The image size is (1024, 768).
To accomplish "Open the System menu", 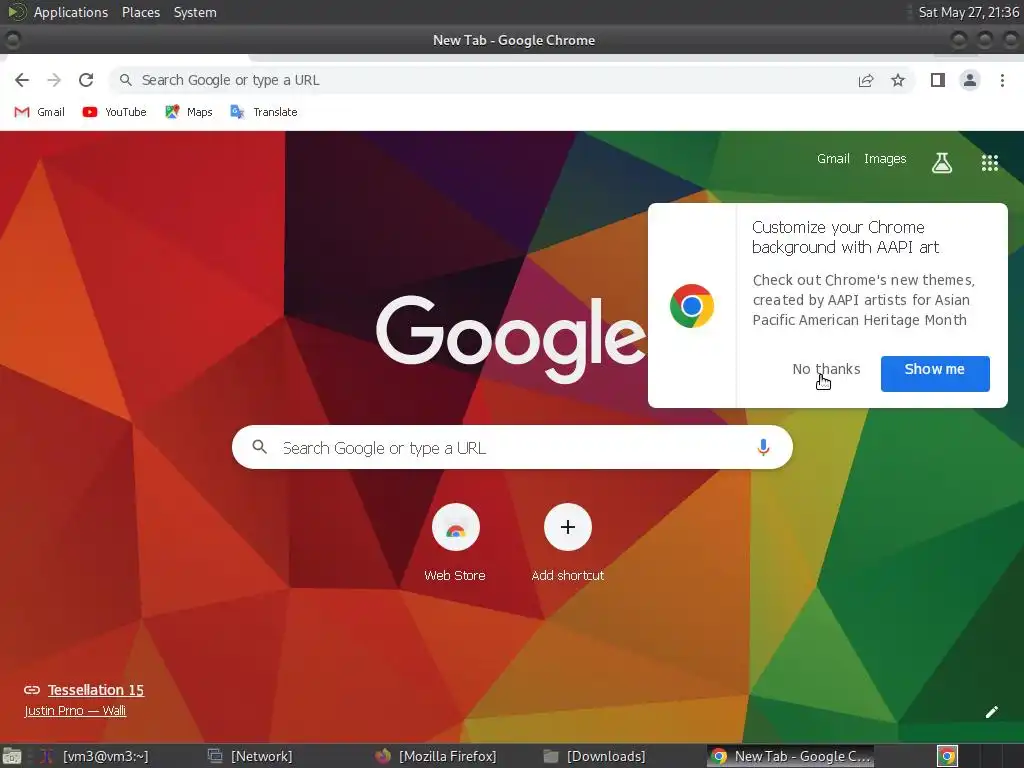I will [195, 12].
